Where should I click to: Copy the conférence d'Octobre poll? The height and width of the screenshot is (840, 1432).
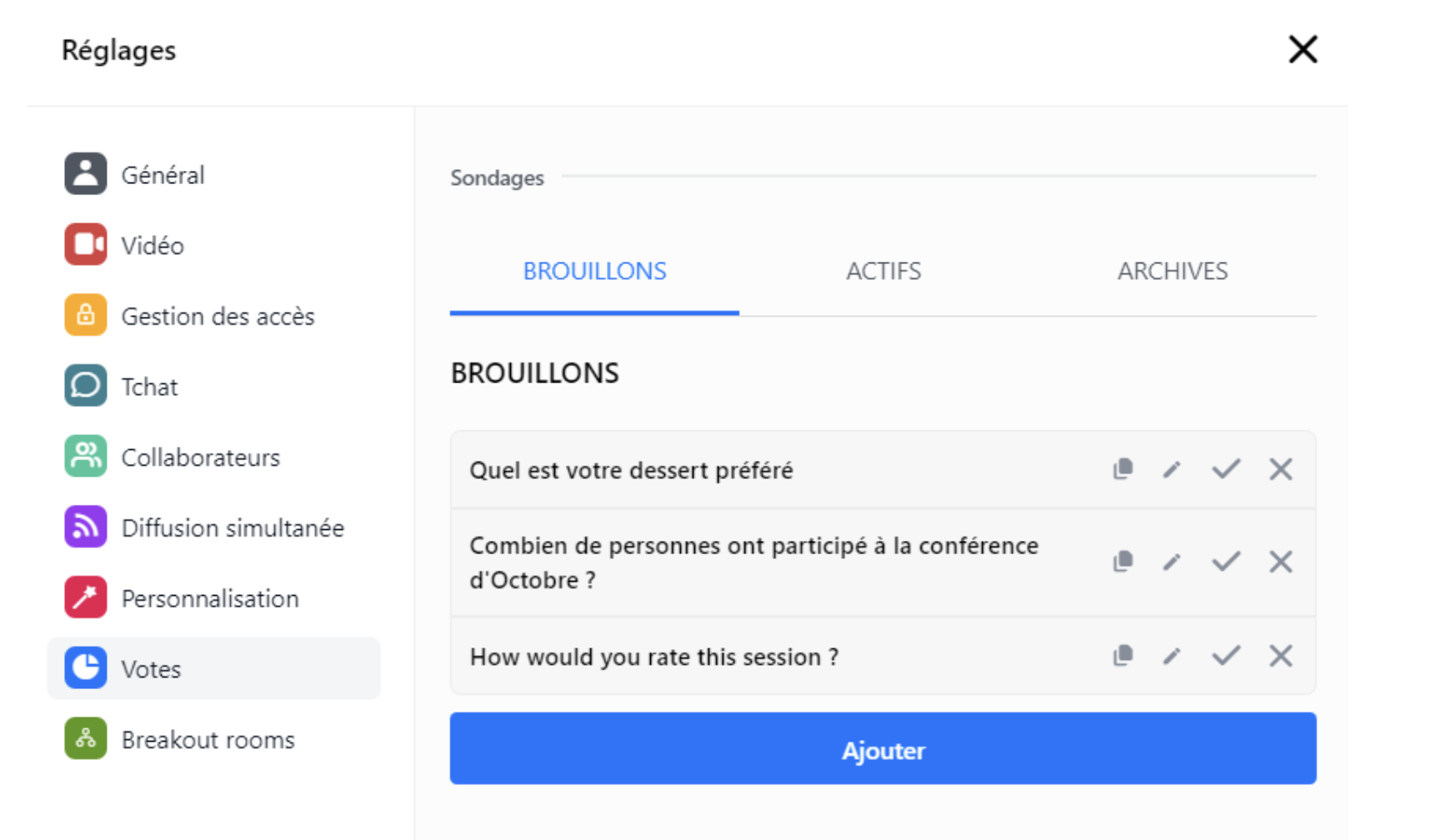1123,562
